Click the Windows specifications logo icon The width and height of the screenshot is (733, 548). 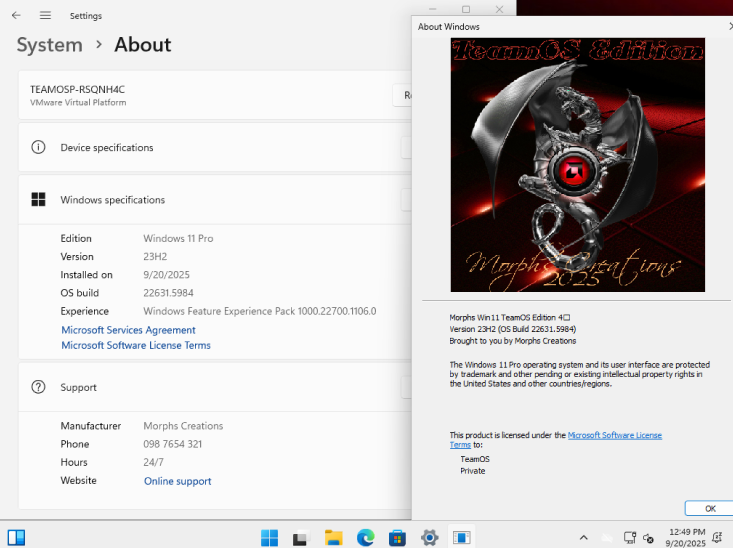[x=38, y=200]
